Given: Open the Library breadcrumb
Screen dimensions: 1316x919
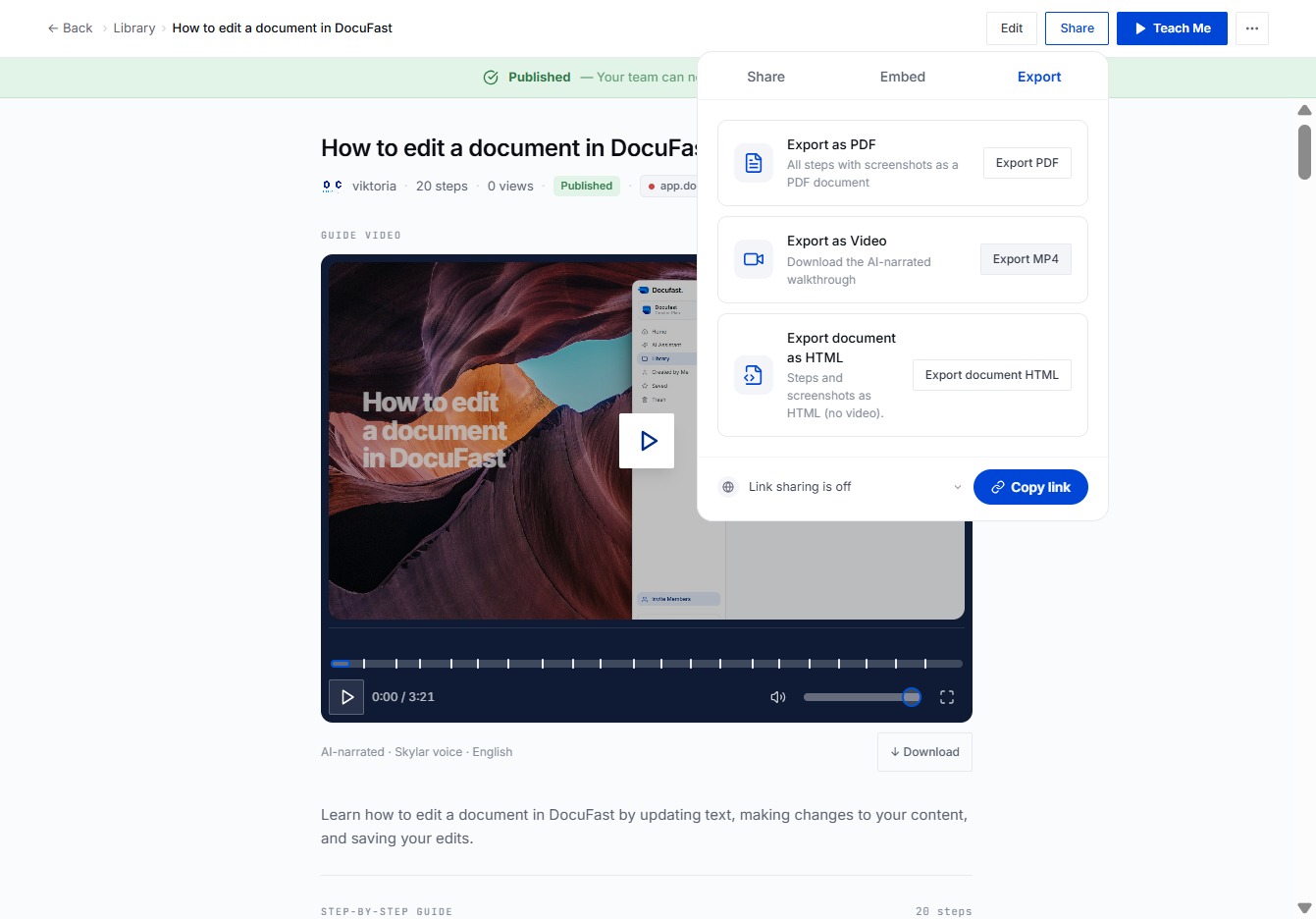Looking at the screenshot, I should [134, 28].
